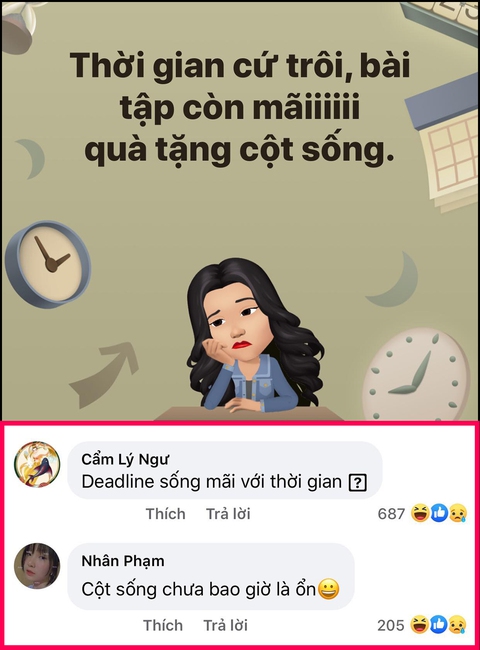Open the Cẩm Lý Ngư profile name link

pyautogui.click(x=125, y=459)
